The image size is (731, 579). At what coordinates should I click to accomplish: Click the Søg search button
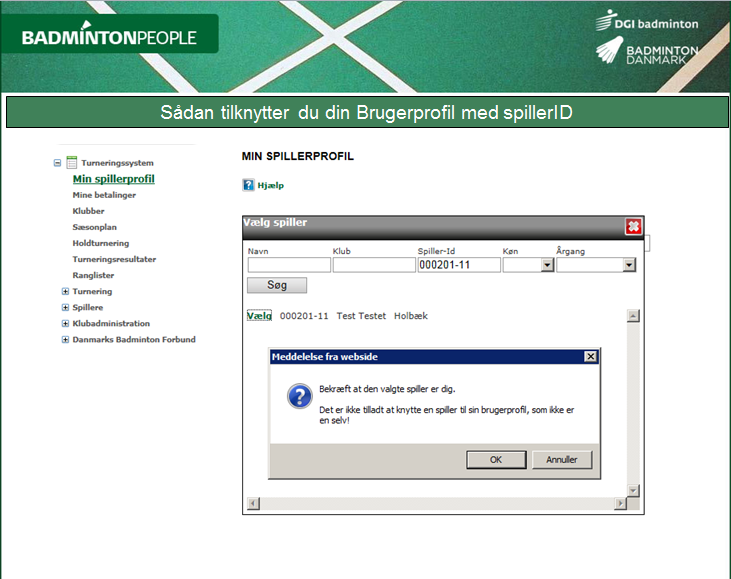click(277, 285)
